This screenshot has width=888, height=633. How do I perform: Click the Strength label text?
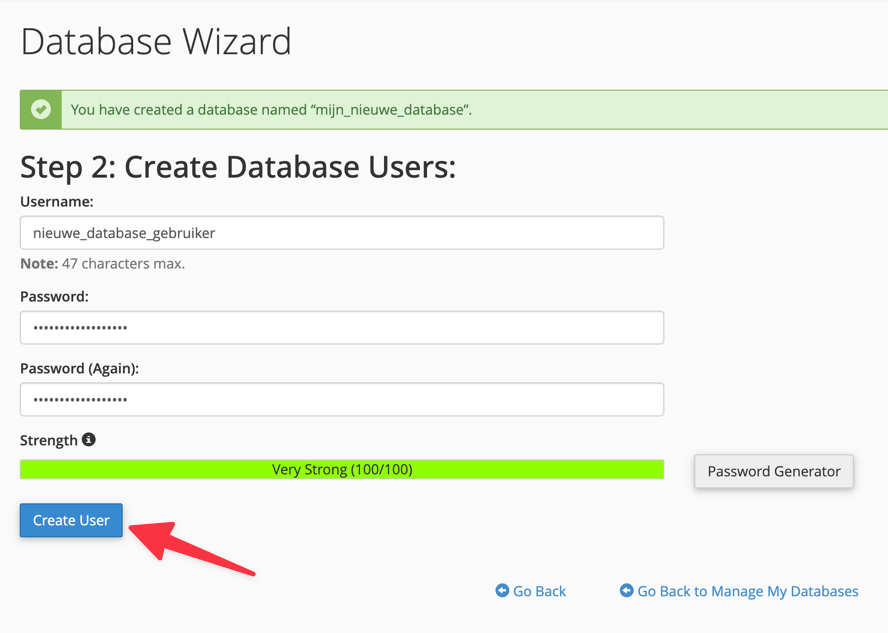(48, 440)
